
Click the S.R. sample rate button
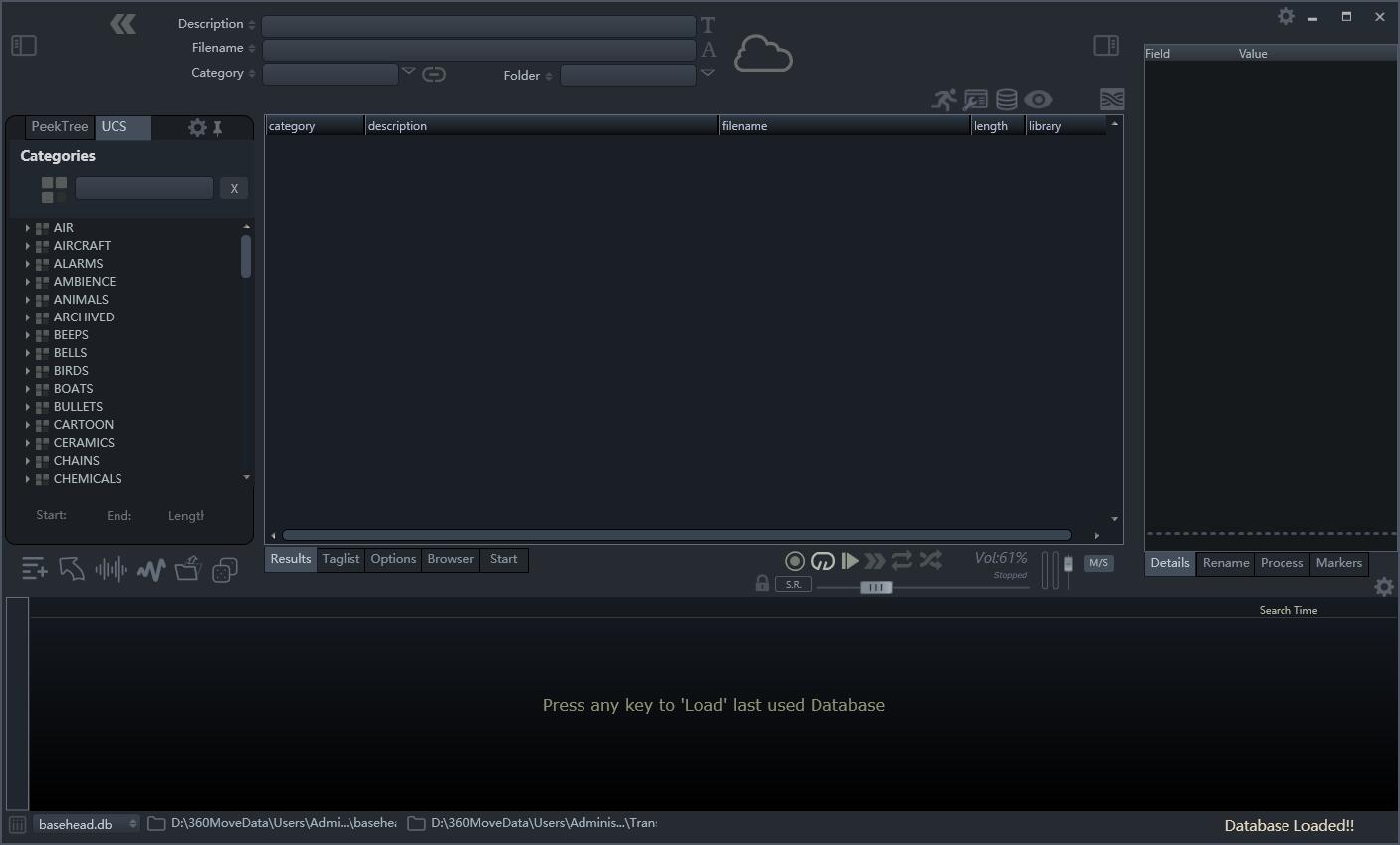793,584
